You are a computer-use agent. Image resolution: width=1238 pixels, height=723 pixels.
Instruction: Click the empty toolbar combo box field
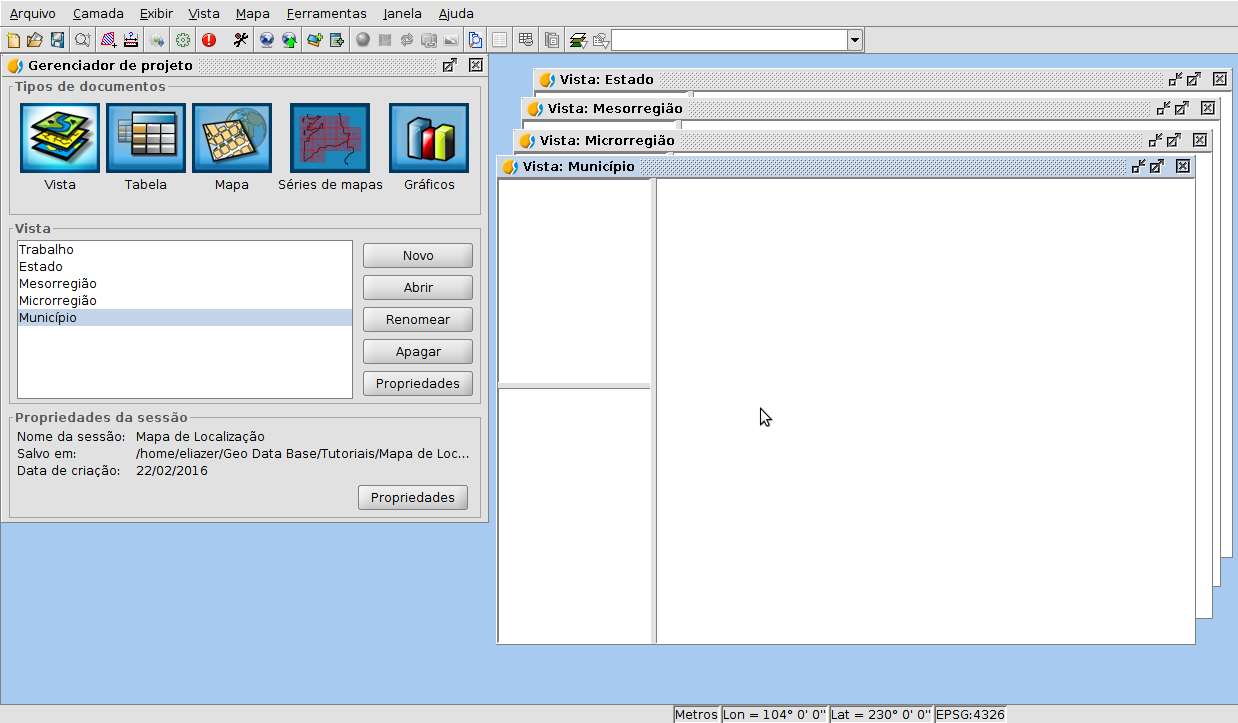click(728, 40)
